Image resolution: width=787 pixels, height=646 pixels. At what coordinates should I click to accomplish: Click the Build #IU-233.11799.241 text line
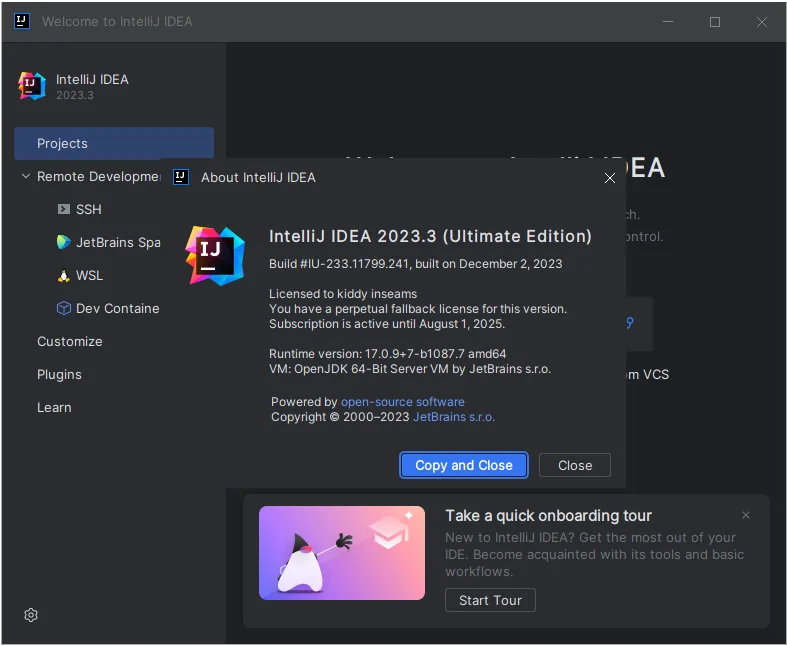point(416,264)
